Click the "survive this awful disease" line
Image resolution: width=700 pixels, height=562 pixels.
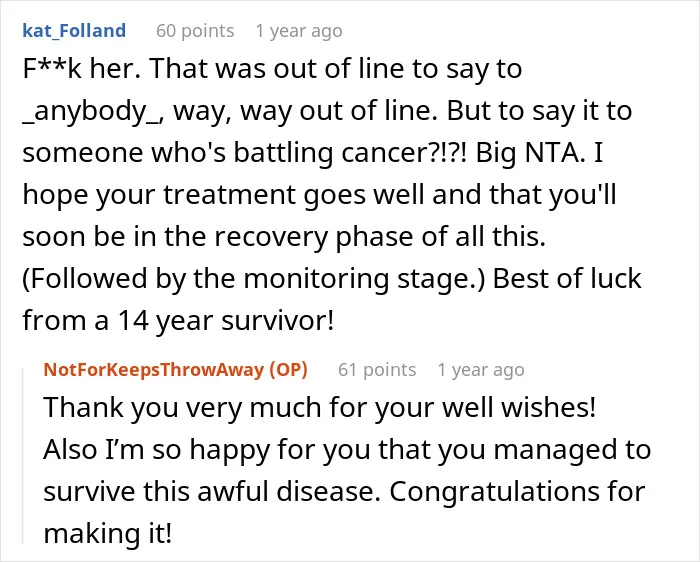(x=212, y=492)
